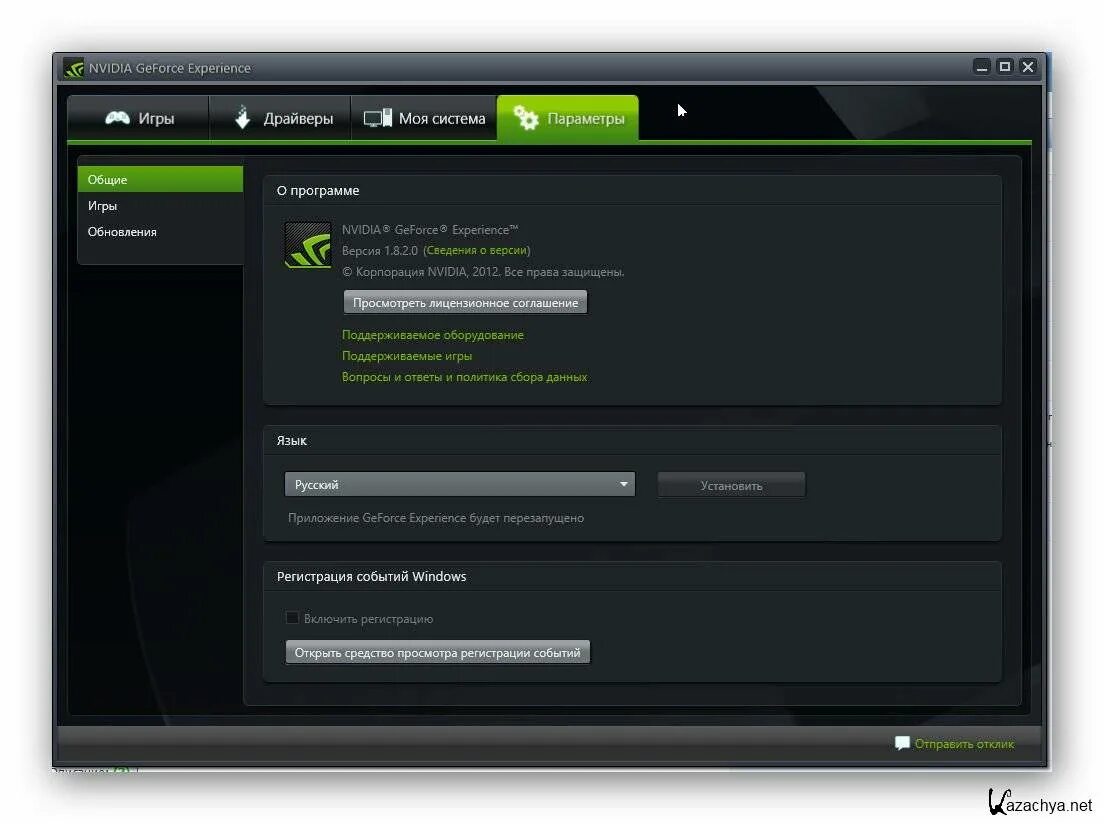Viewport: 1104px width, 824px height.
Task: Click the gears icon on Параметры tab
Action: point(525,118)
